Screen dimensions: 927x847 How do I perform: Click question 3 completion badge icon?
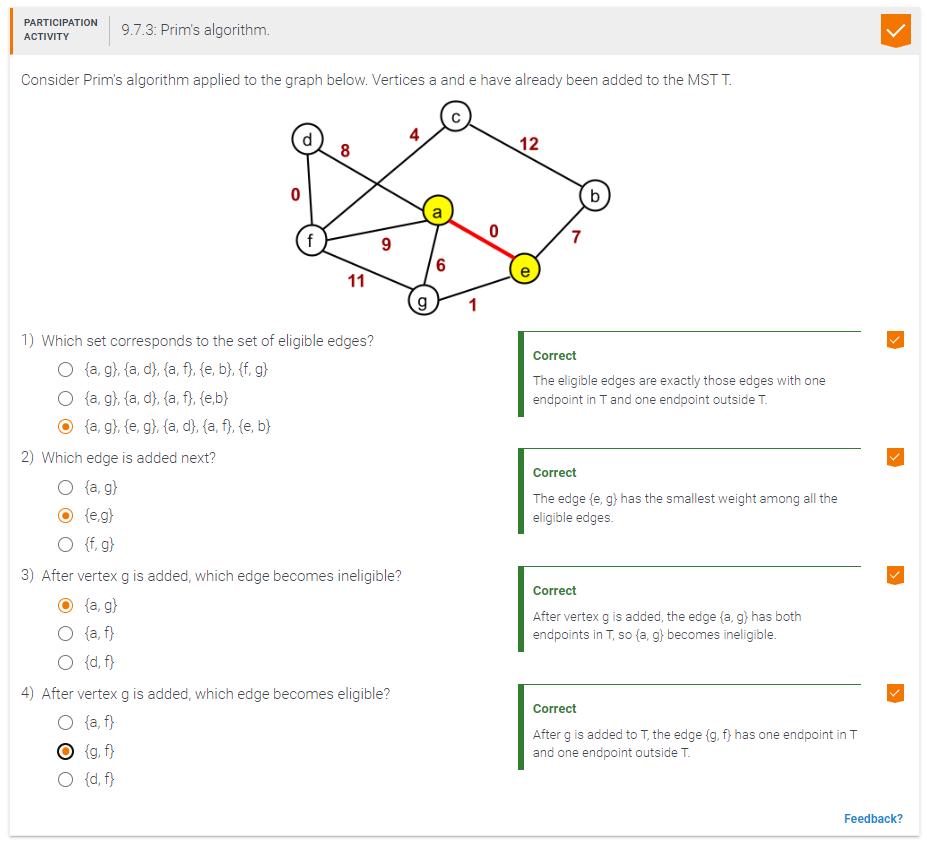895,575
